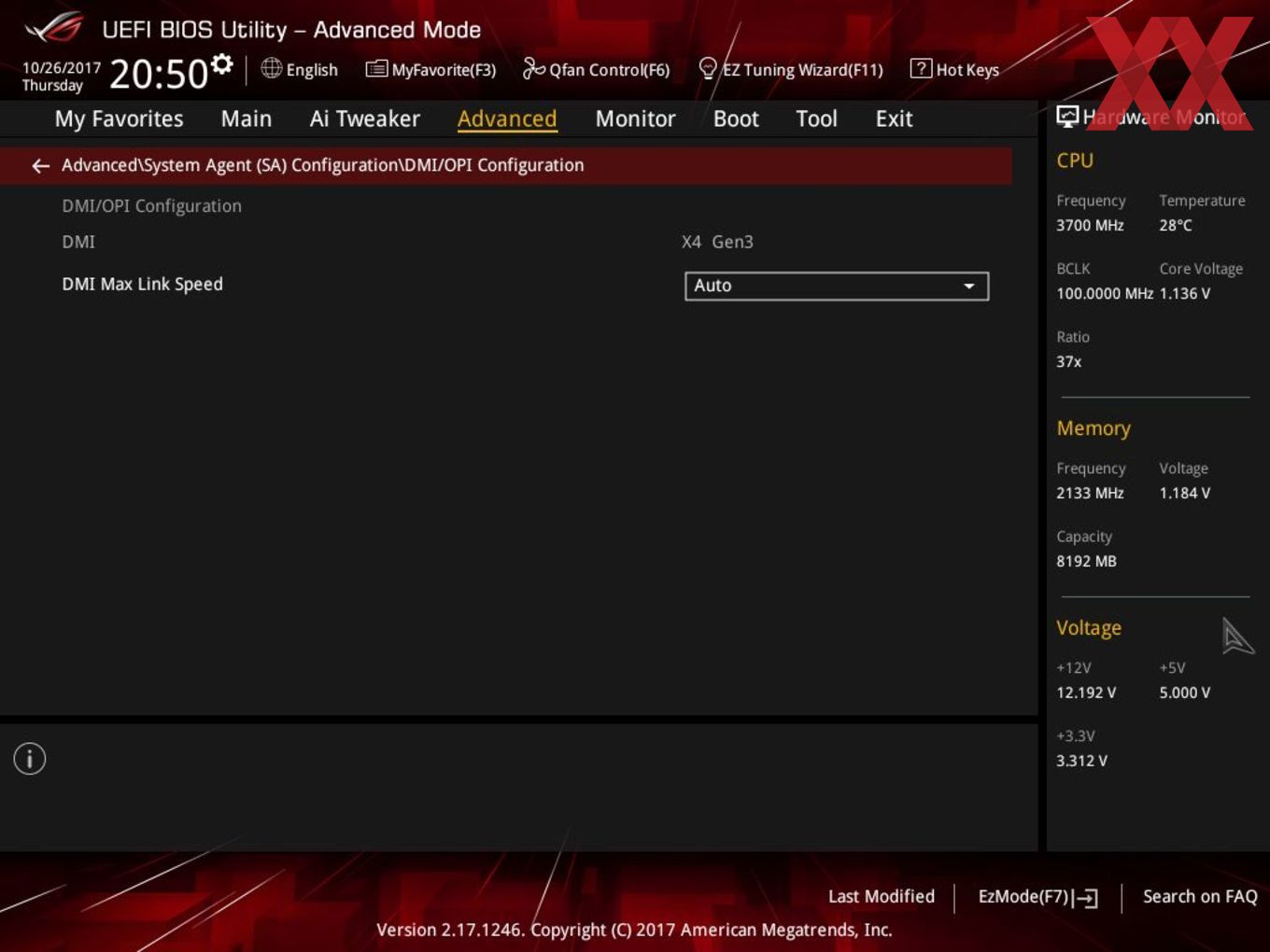This screenshot has width=1270, height=952.
Task: Click the settings gear next to clock
Action: (x=222, y=63)
